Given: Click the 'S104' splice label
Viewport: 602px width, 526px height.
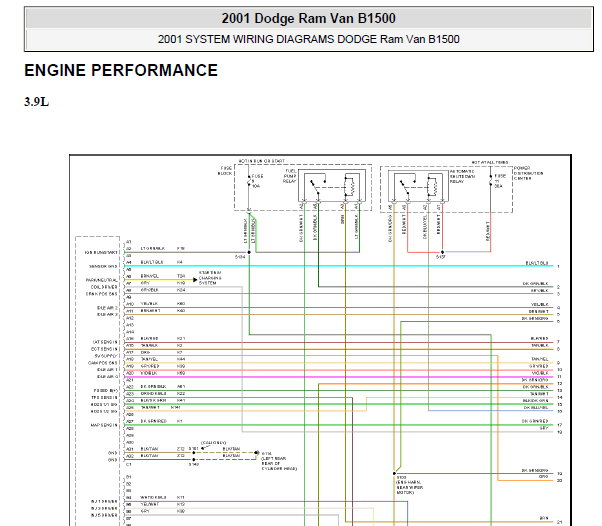Looking at the screenshot, I should 240,257.
